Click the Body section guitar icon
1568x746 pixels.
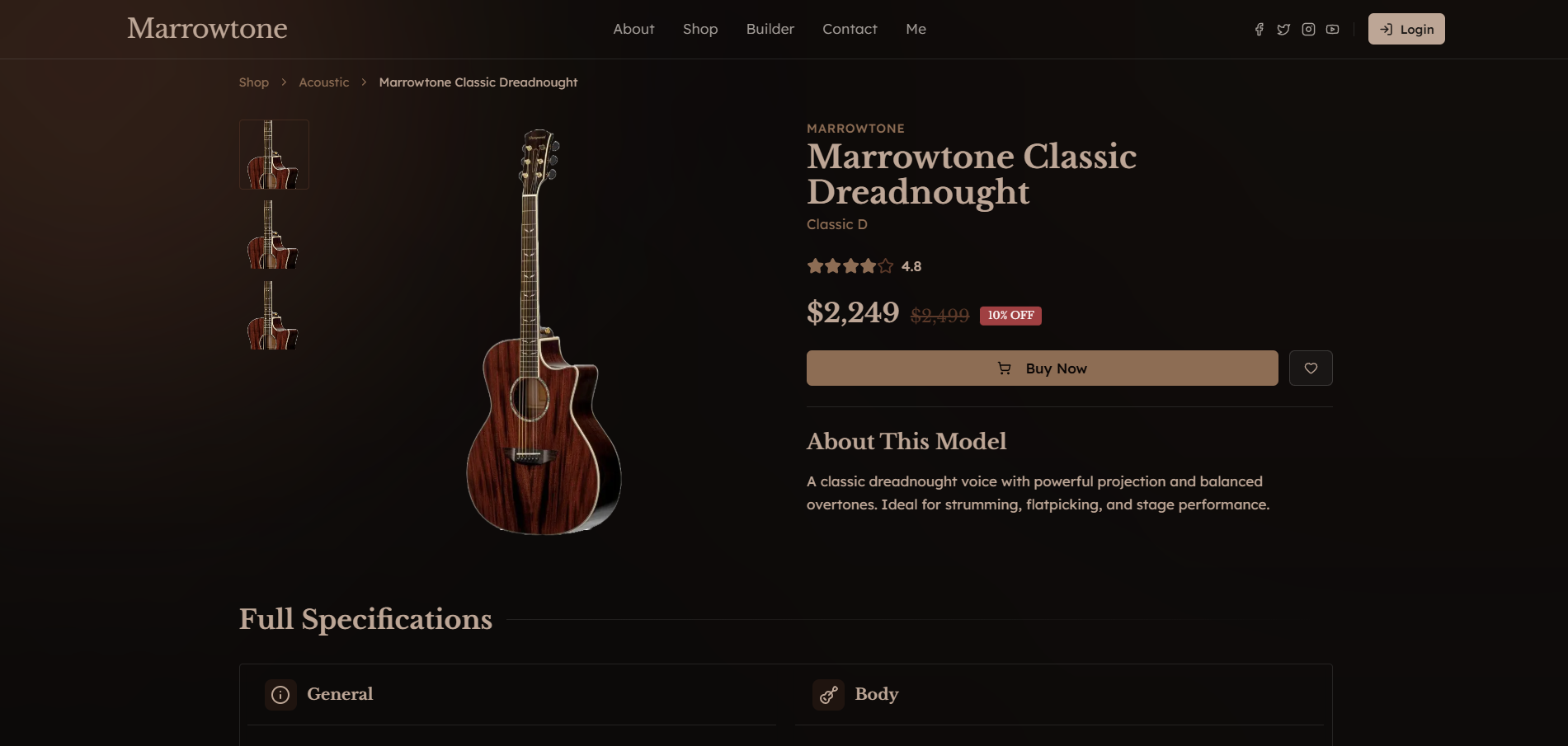(828, 695)
